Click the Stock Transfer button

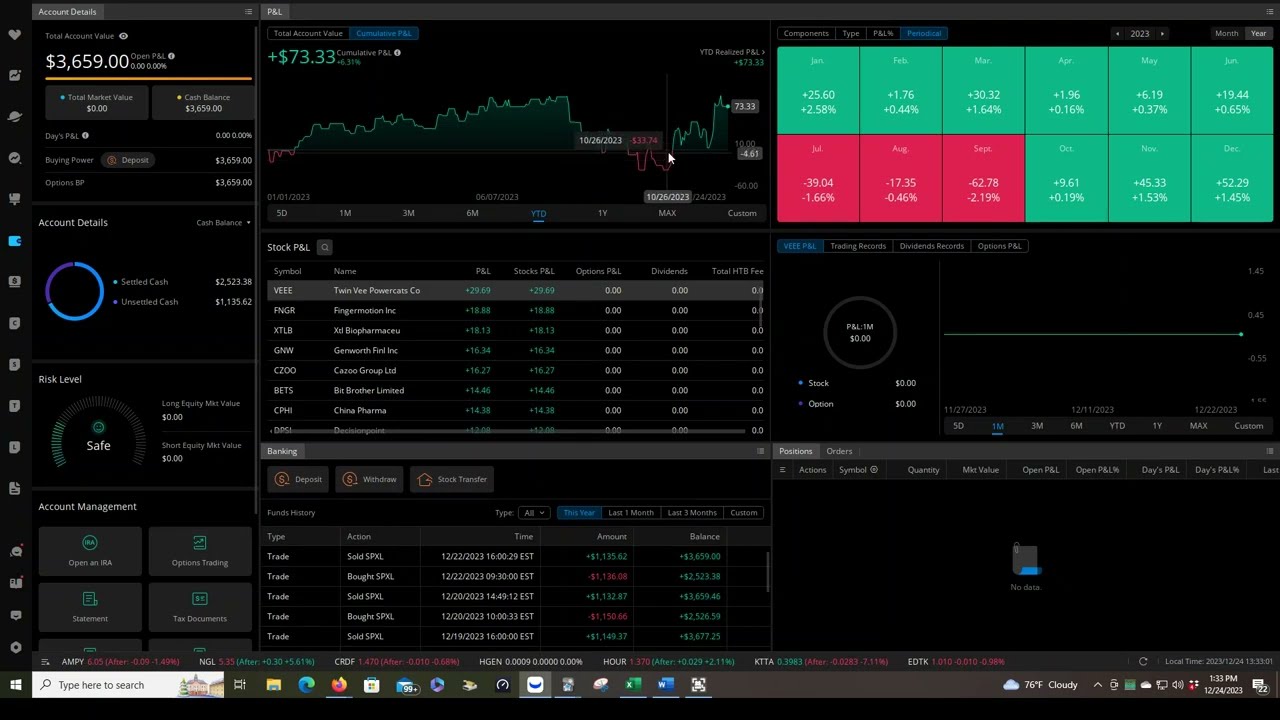click(452, 479)
